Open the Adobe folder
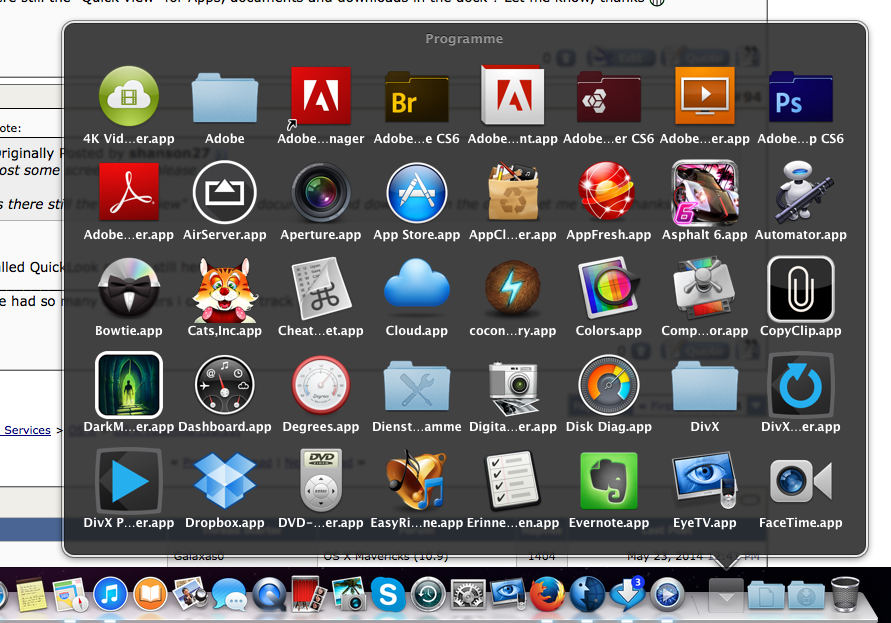The height and width of the screenshot is (623, 891). [x=224, y=98]
